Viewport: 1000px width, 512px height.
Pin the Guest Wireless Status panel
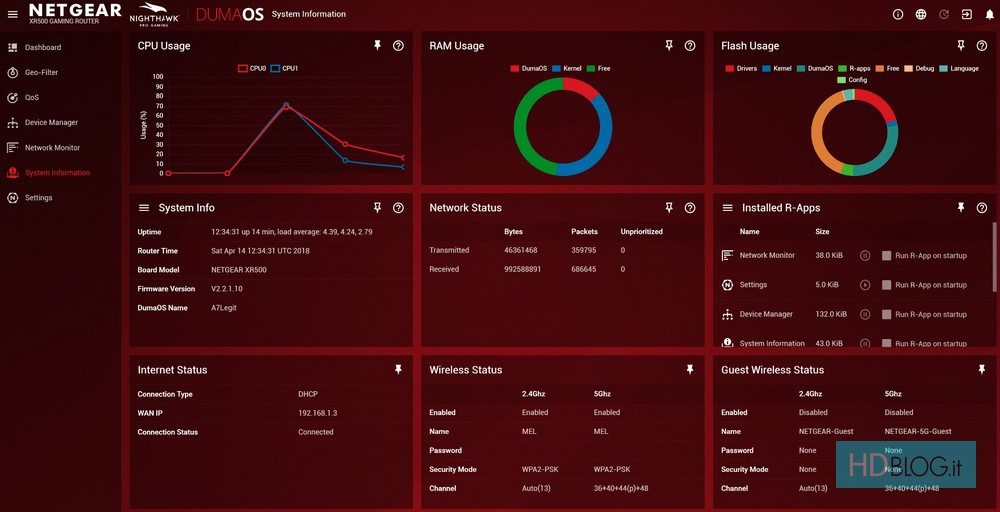tap(982, 369)
